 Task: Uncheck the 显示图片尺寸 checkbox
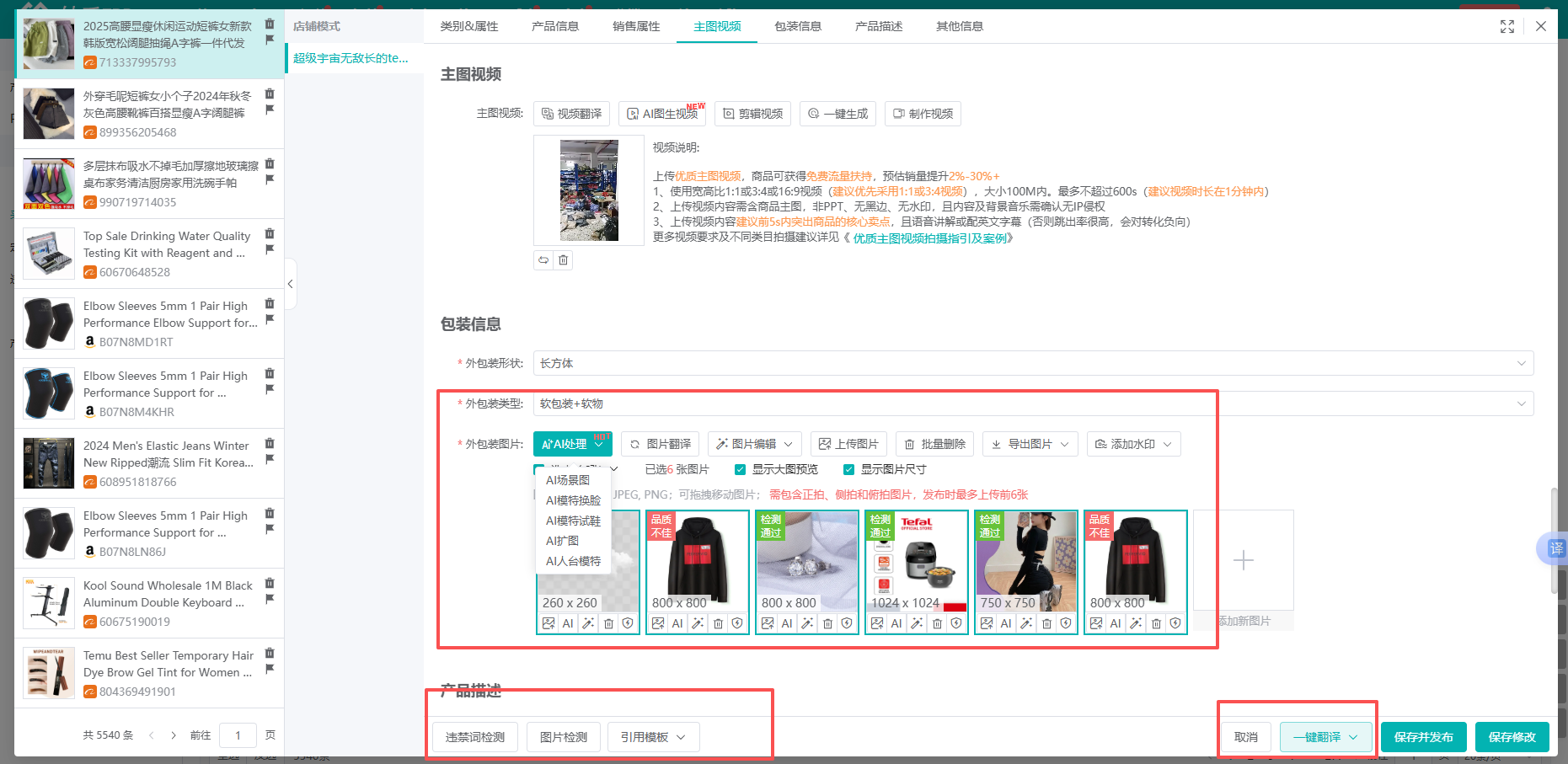[x=848, y=470]
